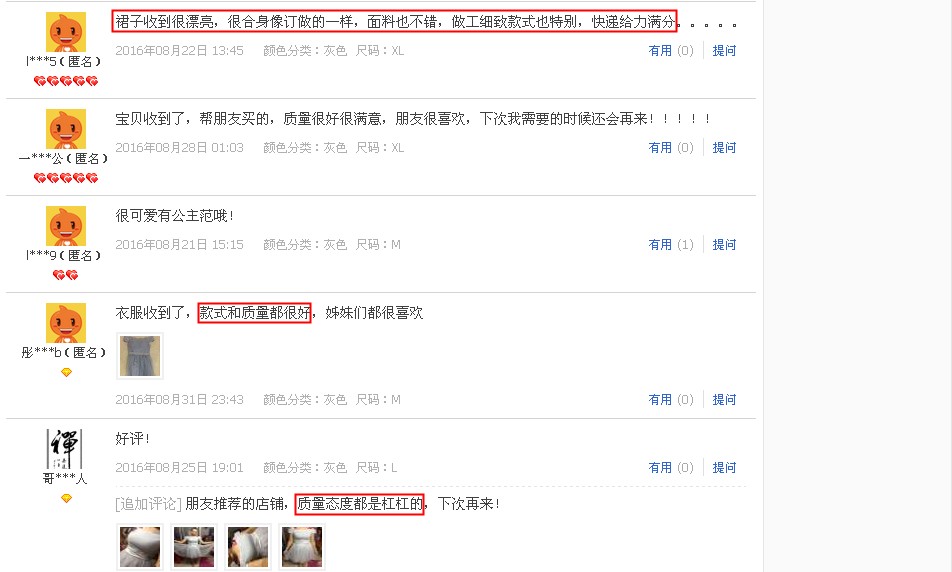Click 提问 on the 01:03 review
This screenshot has width=952, height=572.
click(724, 148)
